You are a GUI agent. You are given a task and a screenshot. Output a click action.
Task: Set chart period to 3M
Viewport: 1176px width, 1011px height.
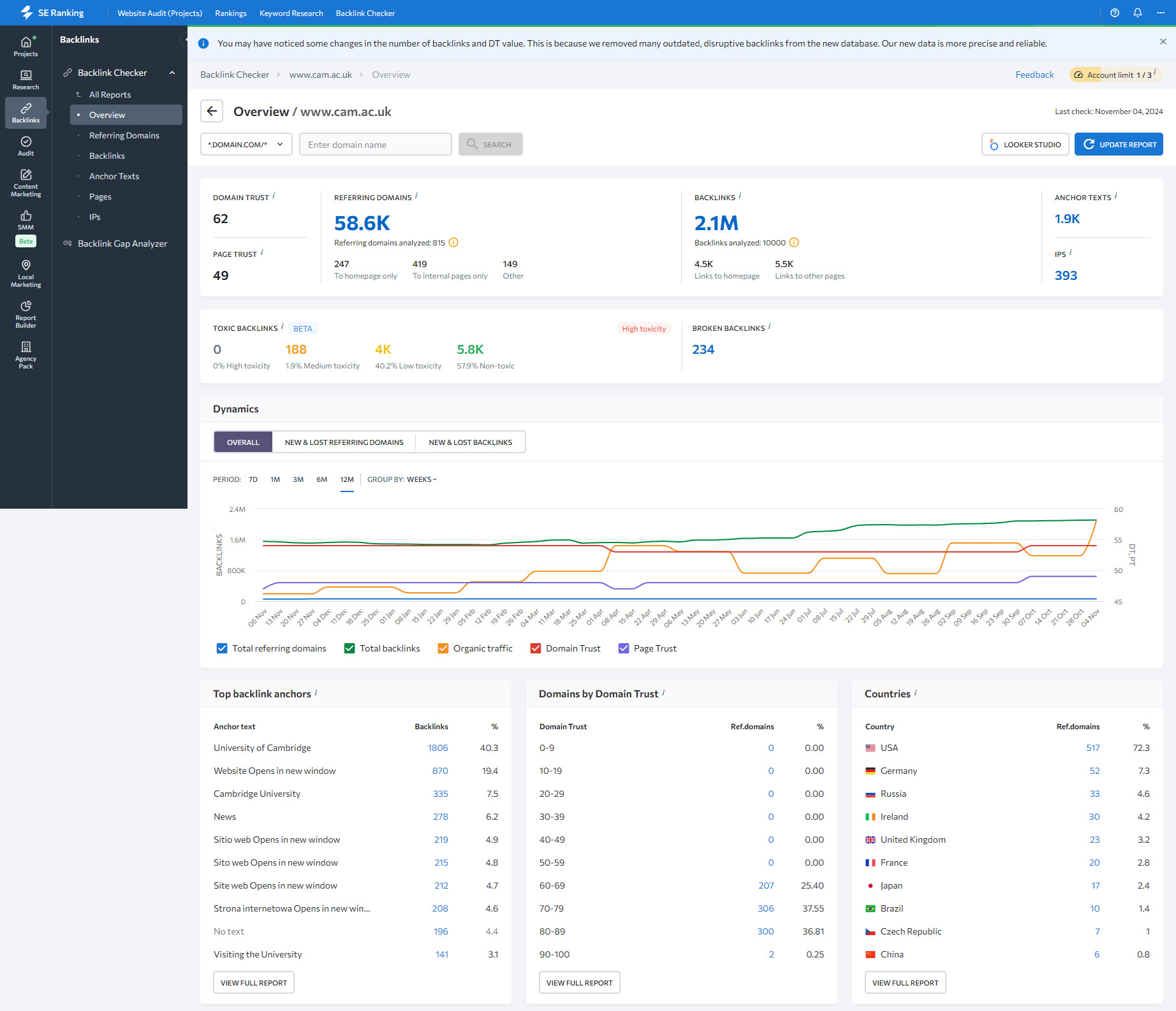(298, 479)
